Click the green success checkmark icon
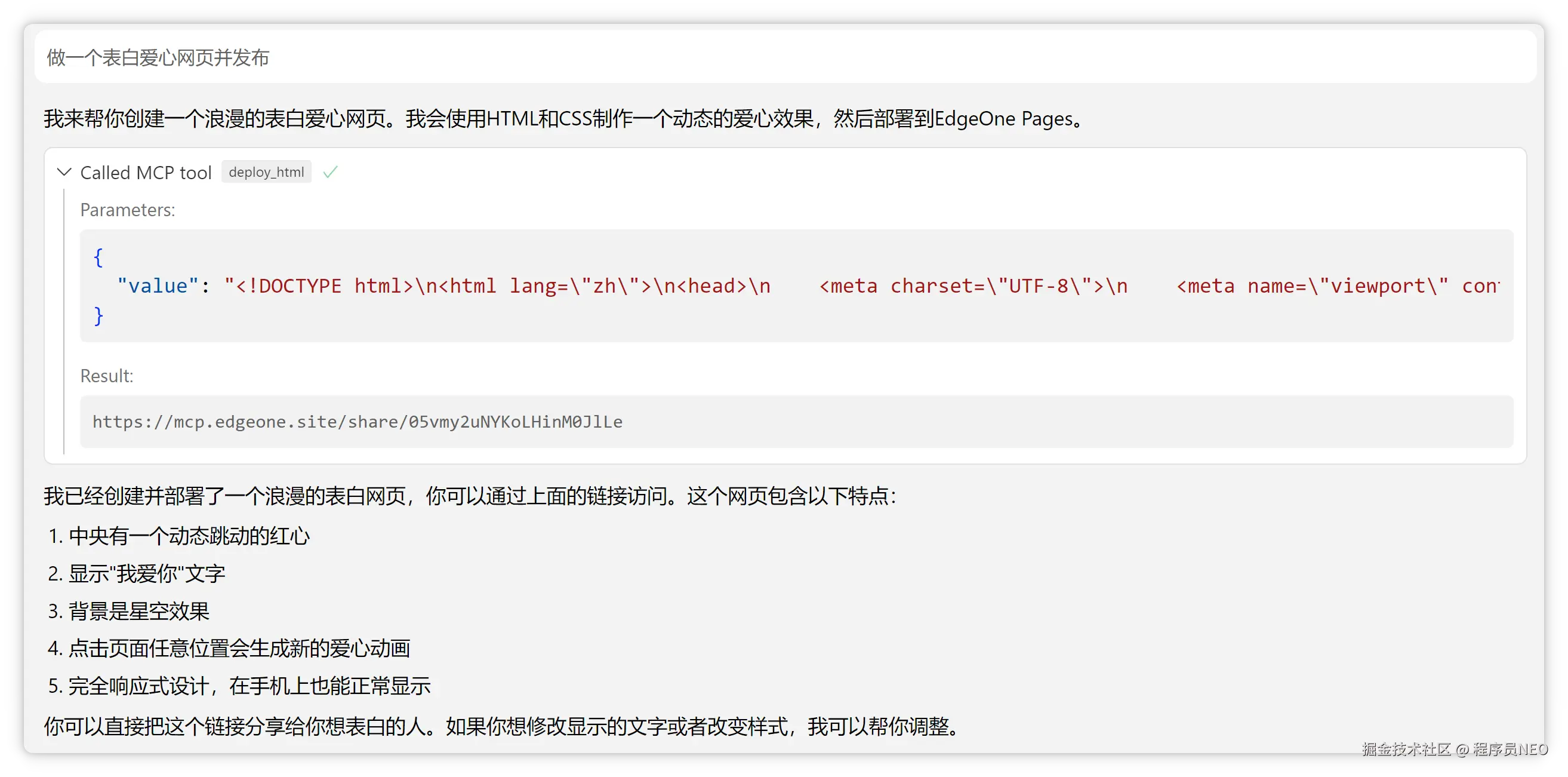Image resolution: width=1568 pixels, height=777 pixels. [330, 173]
